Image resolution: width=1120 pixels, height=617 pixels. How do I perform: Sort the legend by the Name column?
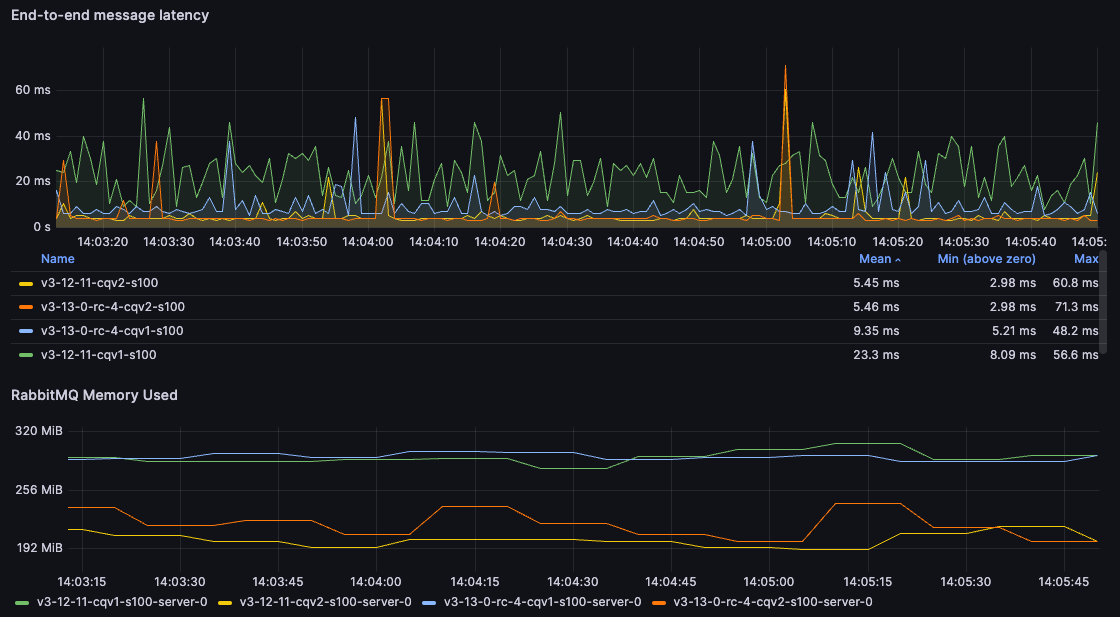coord(57,258)
